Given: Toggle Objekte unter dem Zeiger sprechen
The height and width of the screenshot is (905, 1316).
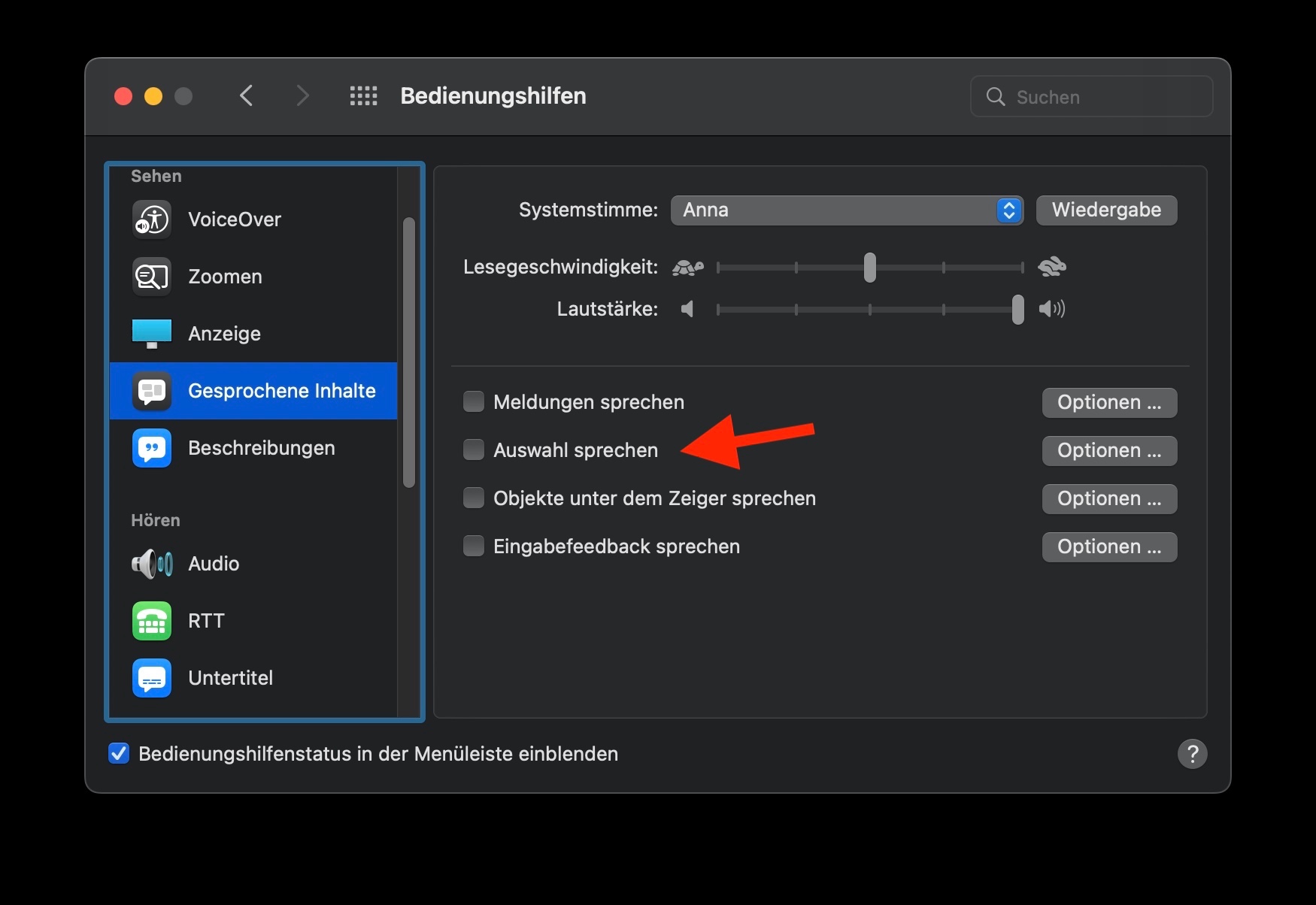Looking at the screenshot, I should pyautogui.click(x=474, y=498).
